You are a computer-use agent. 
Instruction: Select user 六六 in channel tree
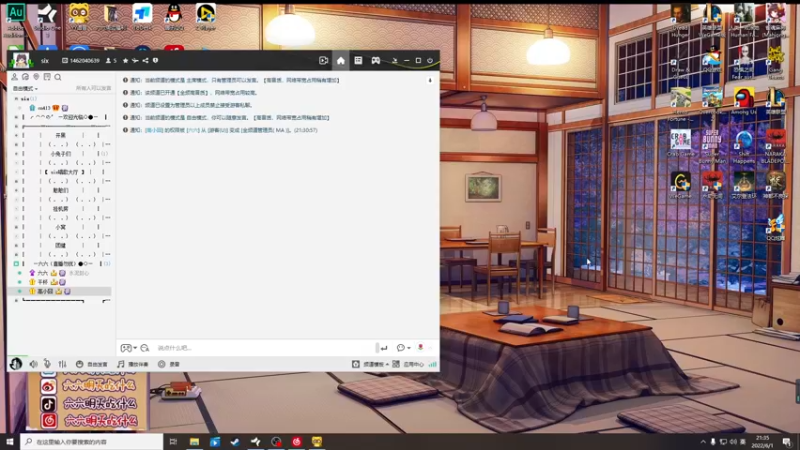(43, 273)
